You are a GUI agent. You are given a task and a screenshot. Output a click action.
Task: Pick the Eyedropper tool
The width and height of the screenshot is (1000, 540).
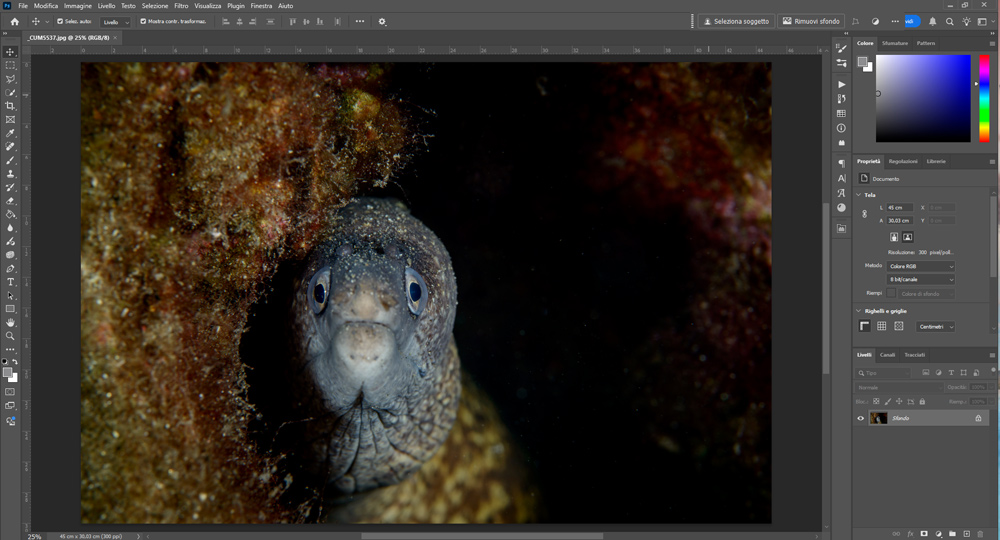coord(10,133)
